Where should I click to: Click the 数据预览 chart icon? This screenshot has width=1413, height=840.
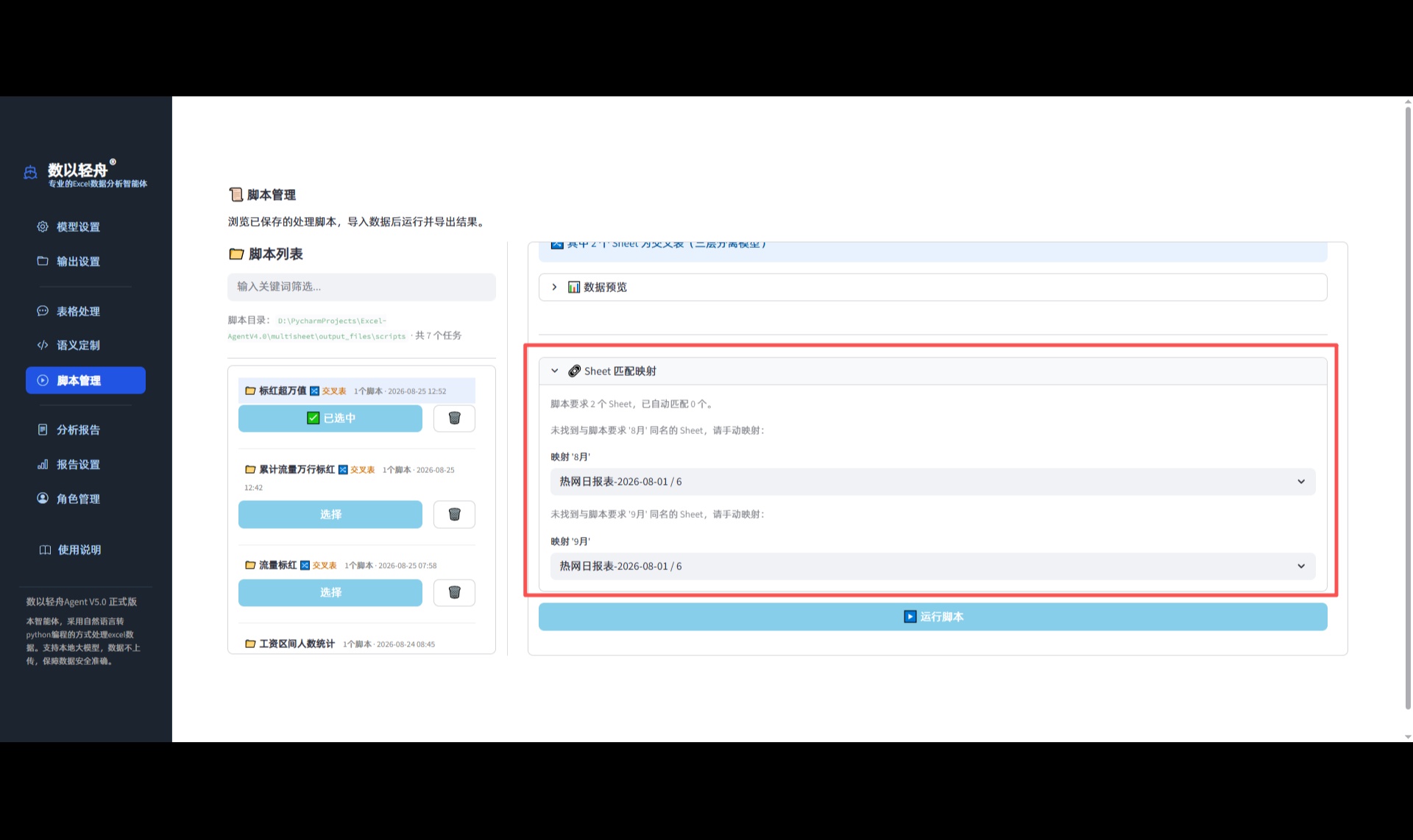click(574, 287)
